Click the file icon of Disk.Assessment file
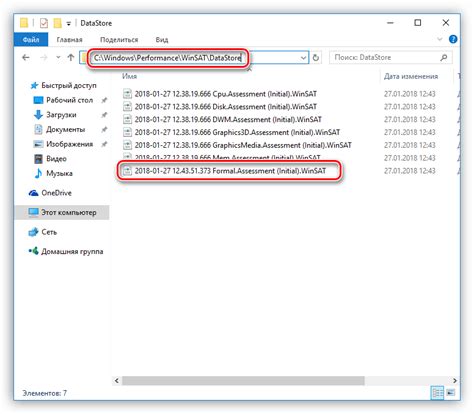The image size is (474, 414). pos(127,107)
